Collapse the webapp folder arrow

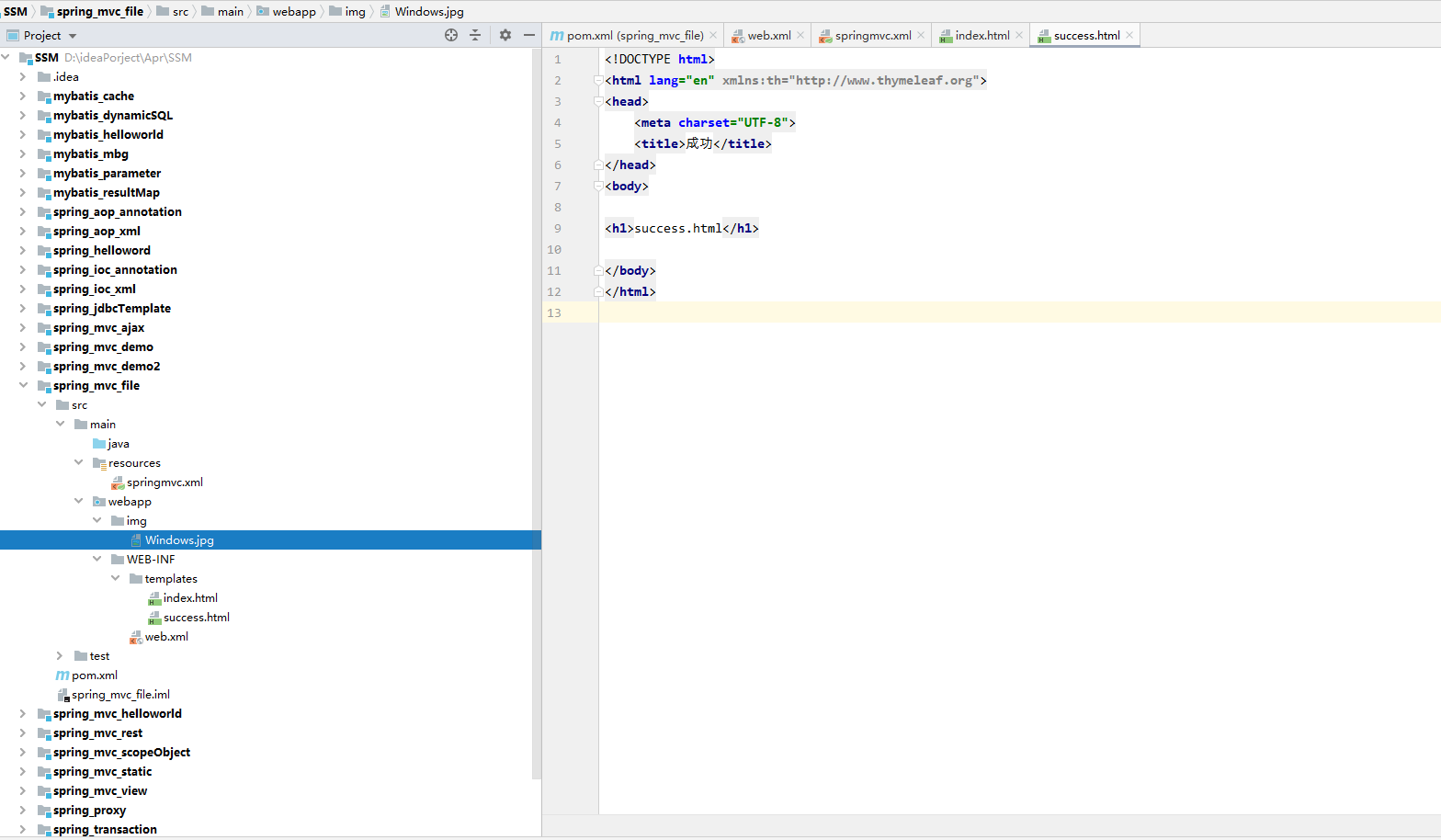[x=78, y=501]
